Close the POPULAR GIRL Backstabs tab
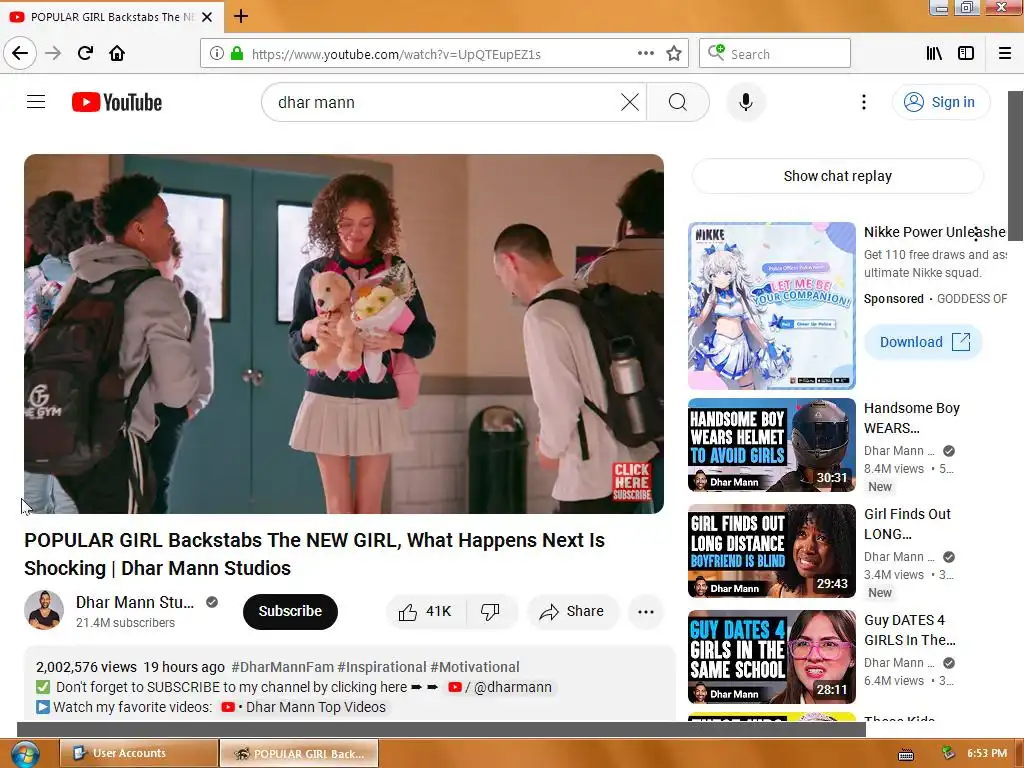The width and height of the screenshot is (1024, 768). (207, 17)
